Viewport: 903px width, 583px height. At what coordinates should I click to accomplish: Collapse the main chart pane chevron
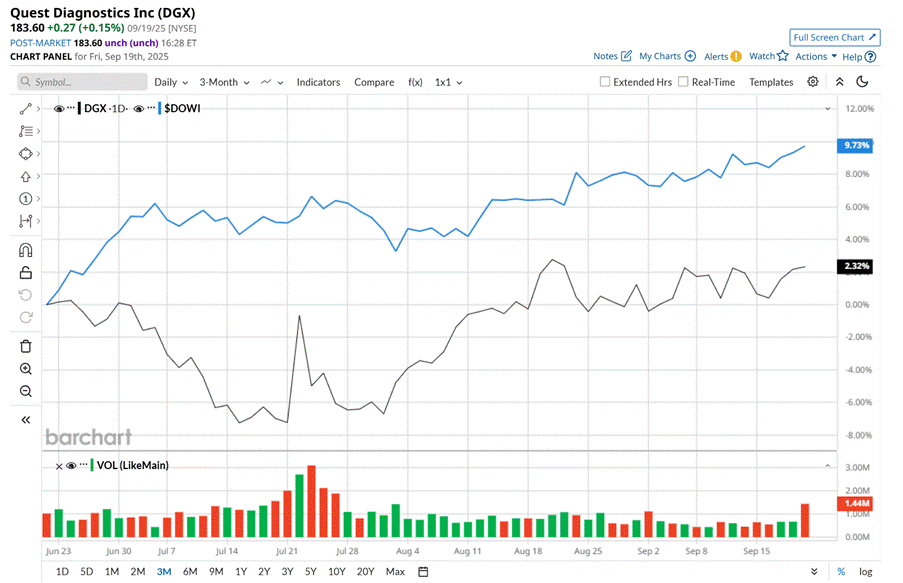[828, 108]
